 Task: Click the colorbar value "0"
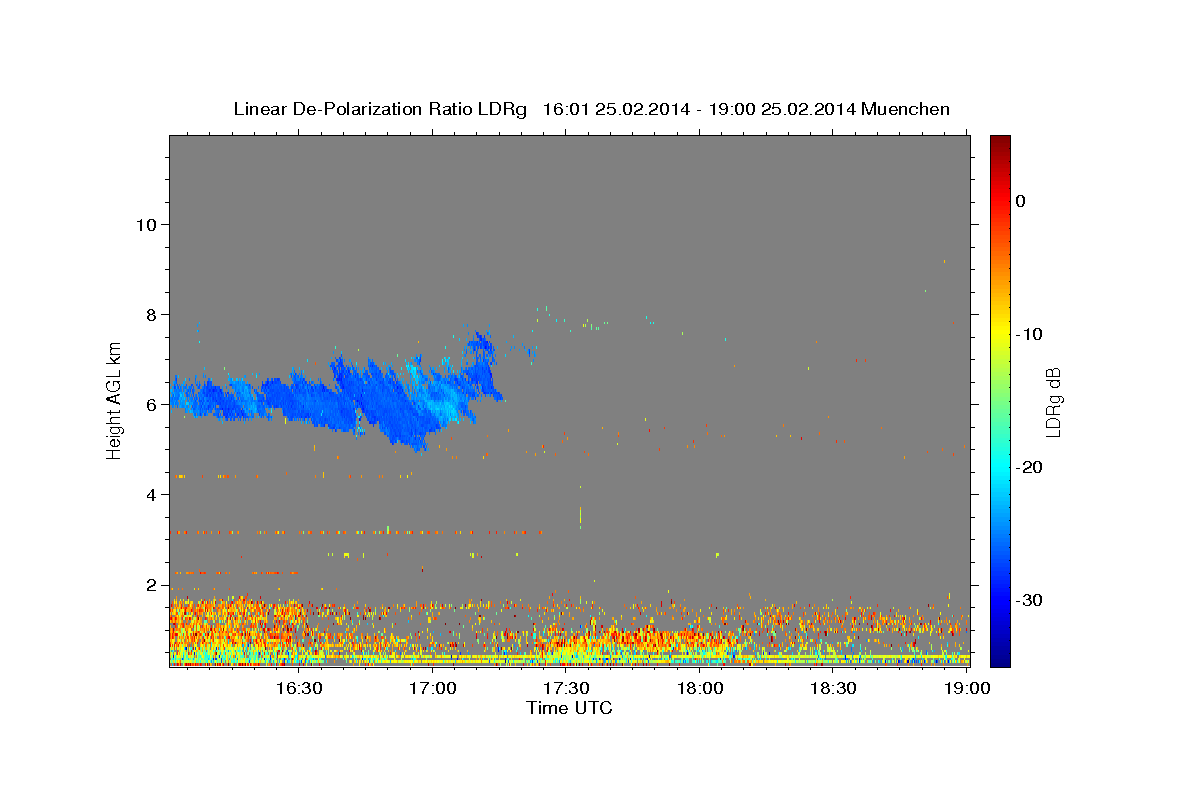pyautogui.click(x=1020, y=201)
